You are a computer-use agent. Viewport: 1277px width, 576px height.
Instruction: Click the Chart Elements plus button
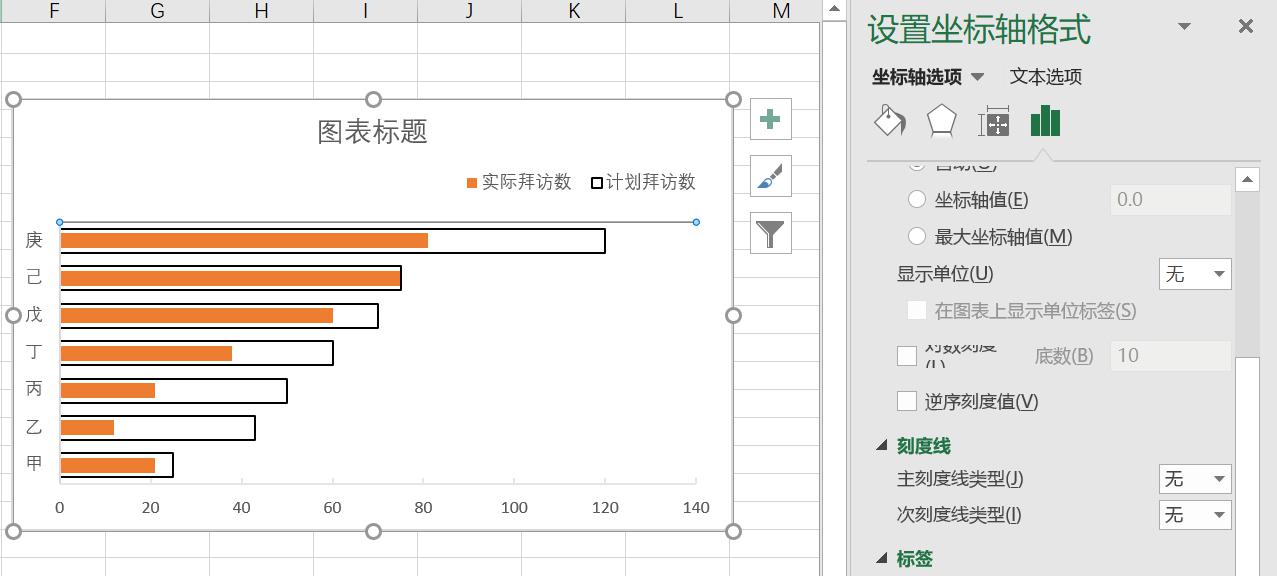(770, 120)
